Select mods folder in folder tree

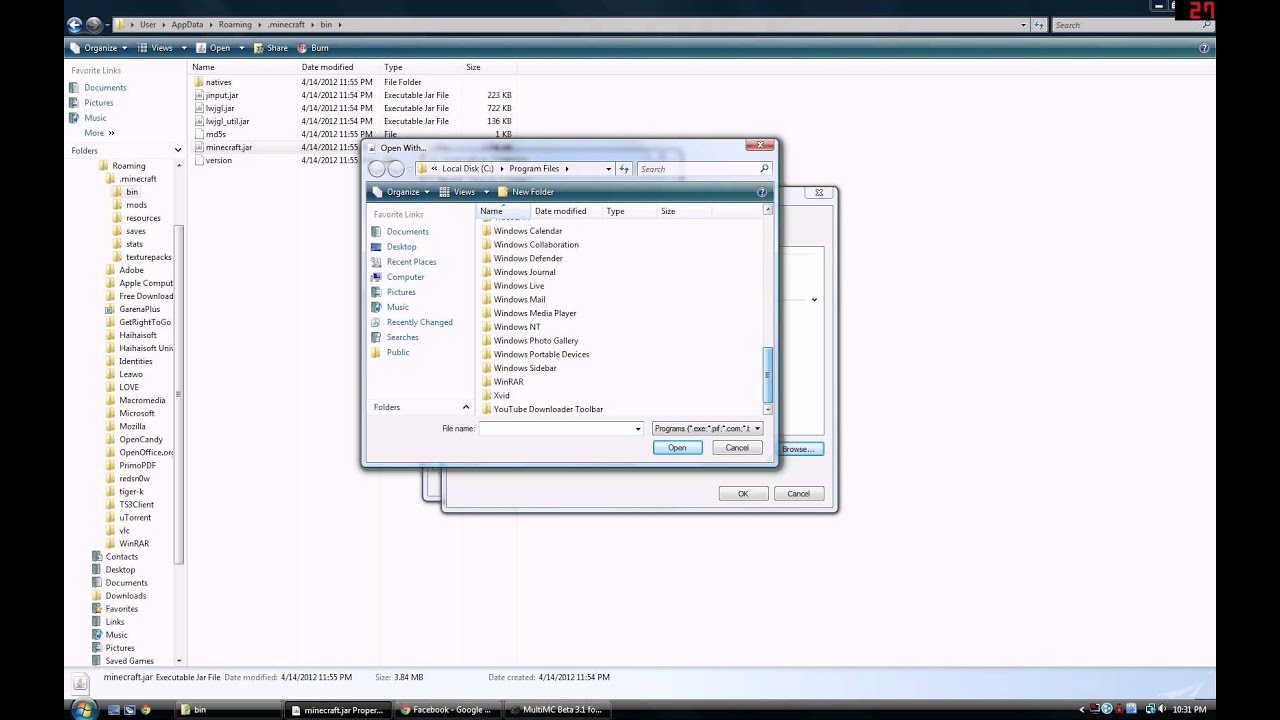click(x=136, y=205)
